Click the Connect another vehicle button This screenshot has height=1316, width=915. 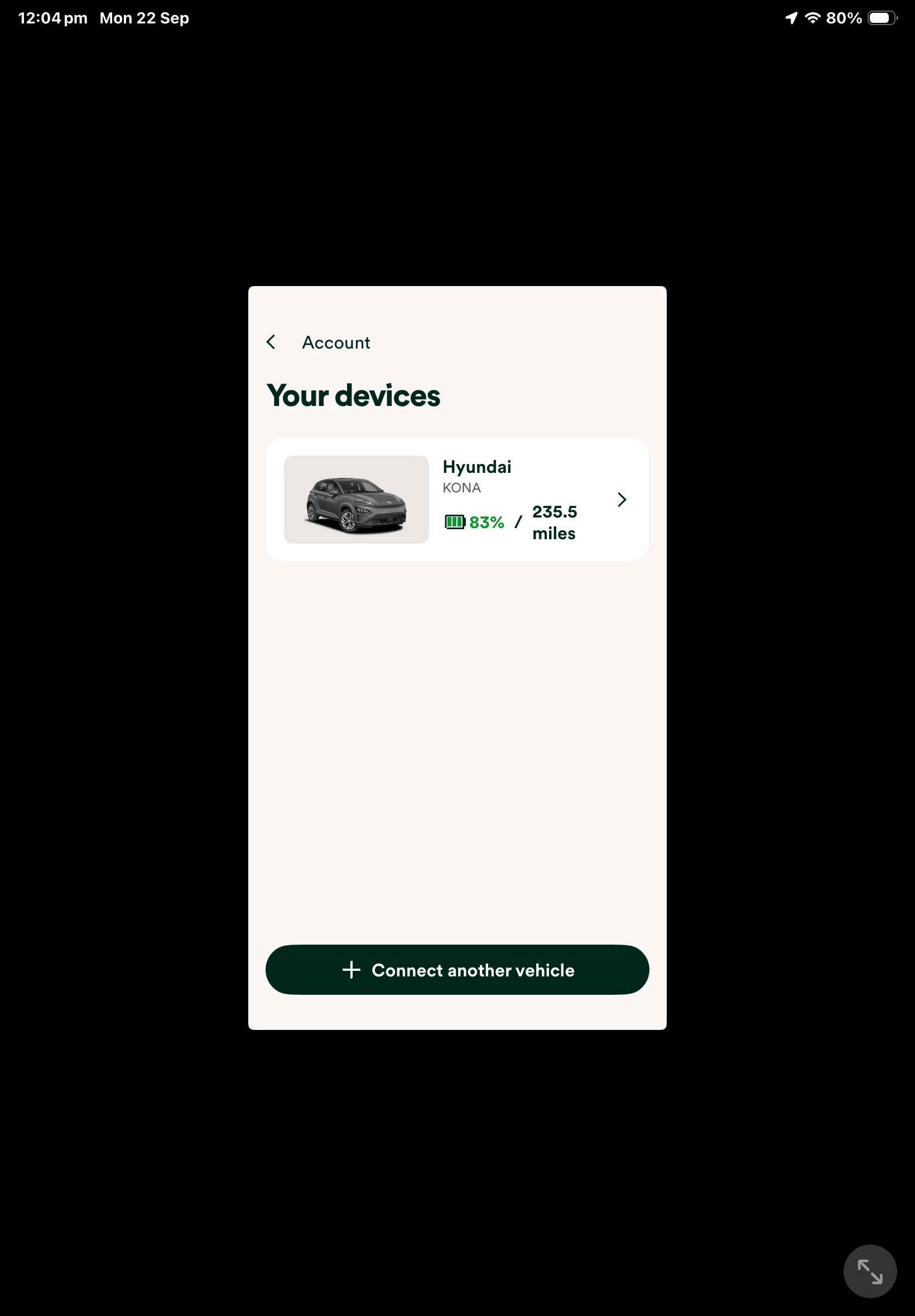pyautogui.click(x=457, y=970)
